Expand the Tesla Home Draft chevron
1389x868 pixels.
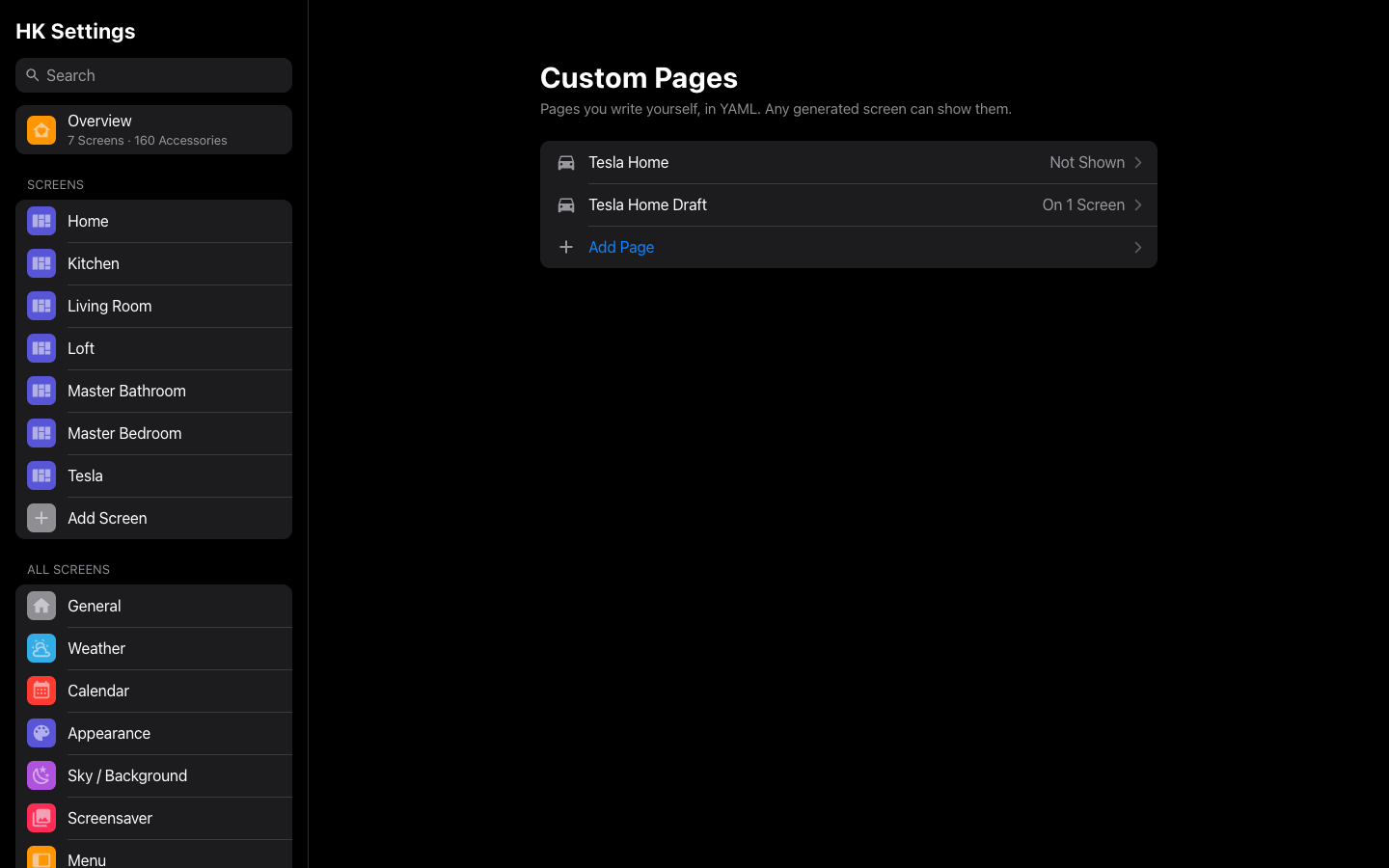coord(1138,204)
